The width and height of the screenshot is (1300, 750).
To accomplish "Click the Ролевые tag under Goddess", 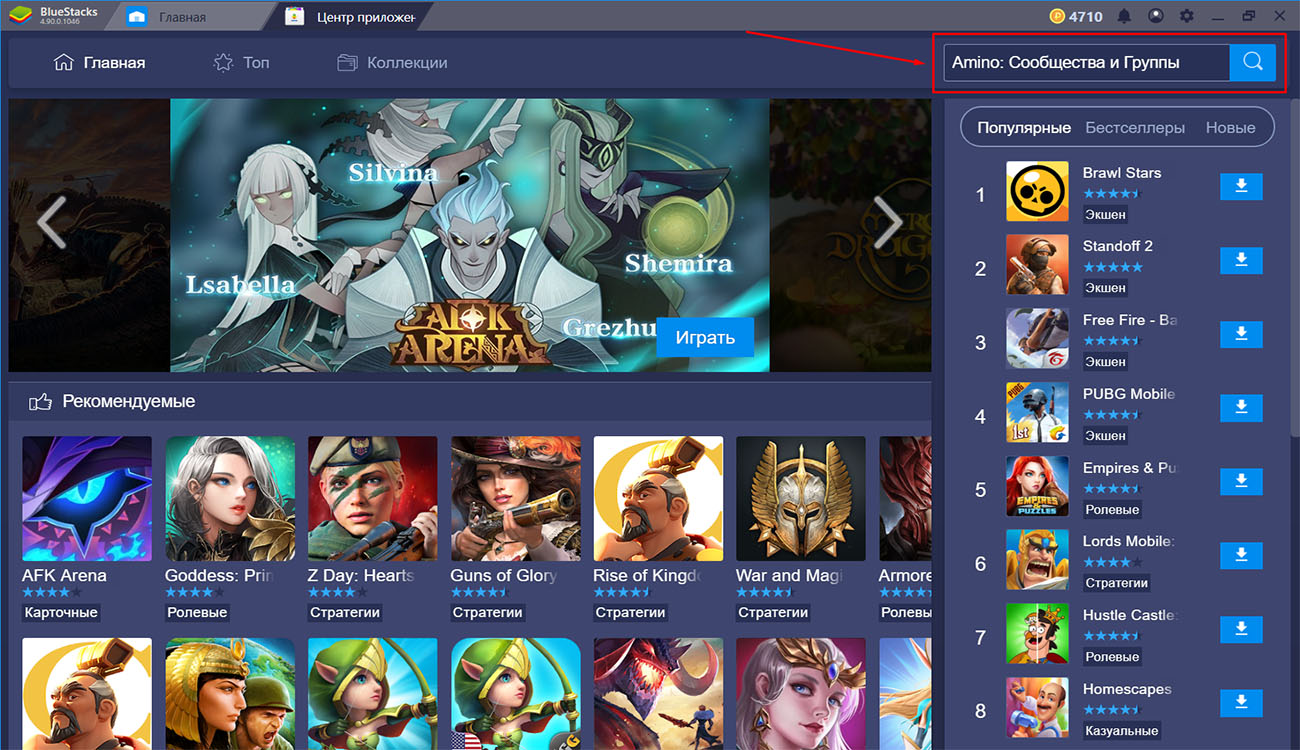I will [x=197, y=612].
